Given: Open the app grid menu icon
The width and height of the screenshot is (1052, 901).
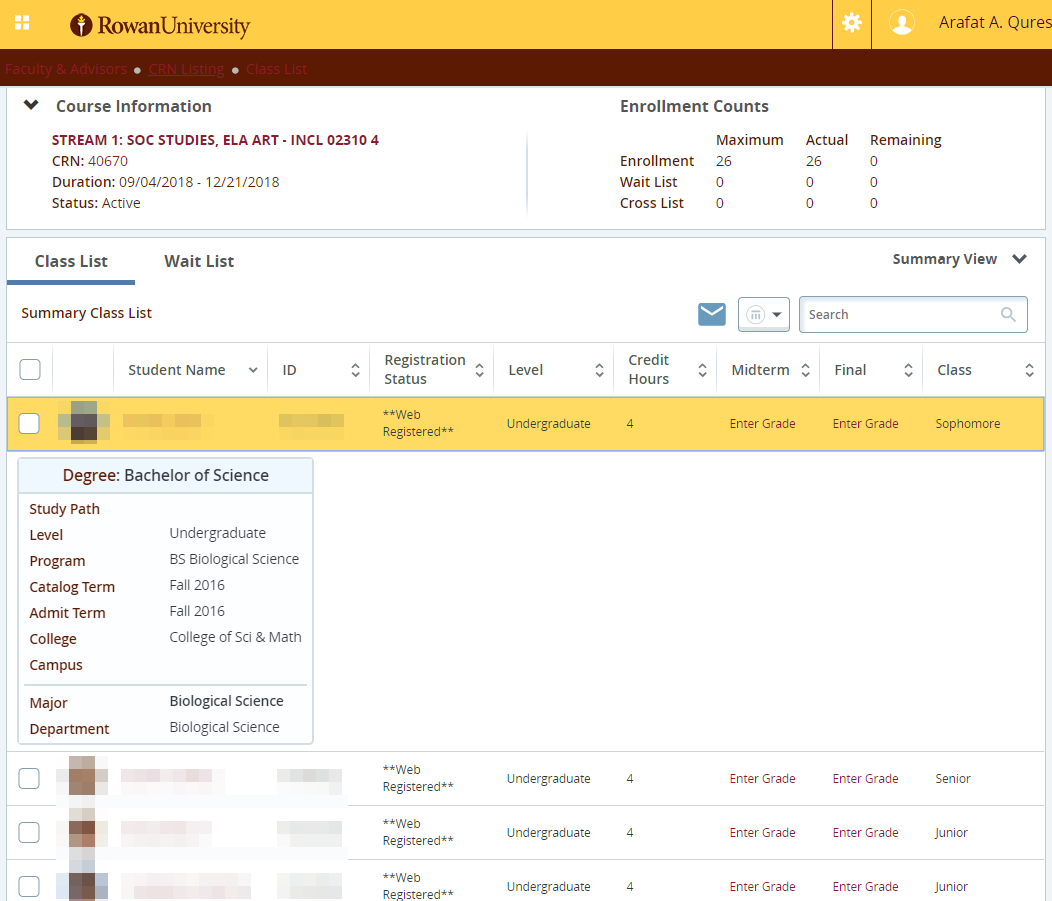Looking at the screenshot, I should [22, 23].
